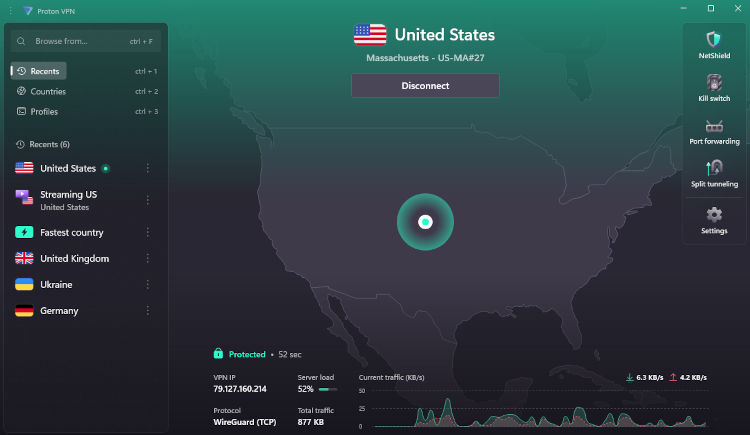Click the VPN IP 79.127.160.214
The image size is (750, 435).
coord(240,389)
